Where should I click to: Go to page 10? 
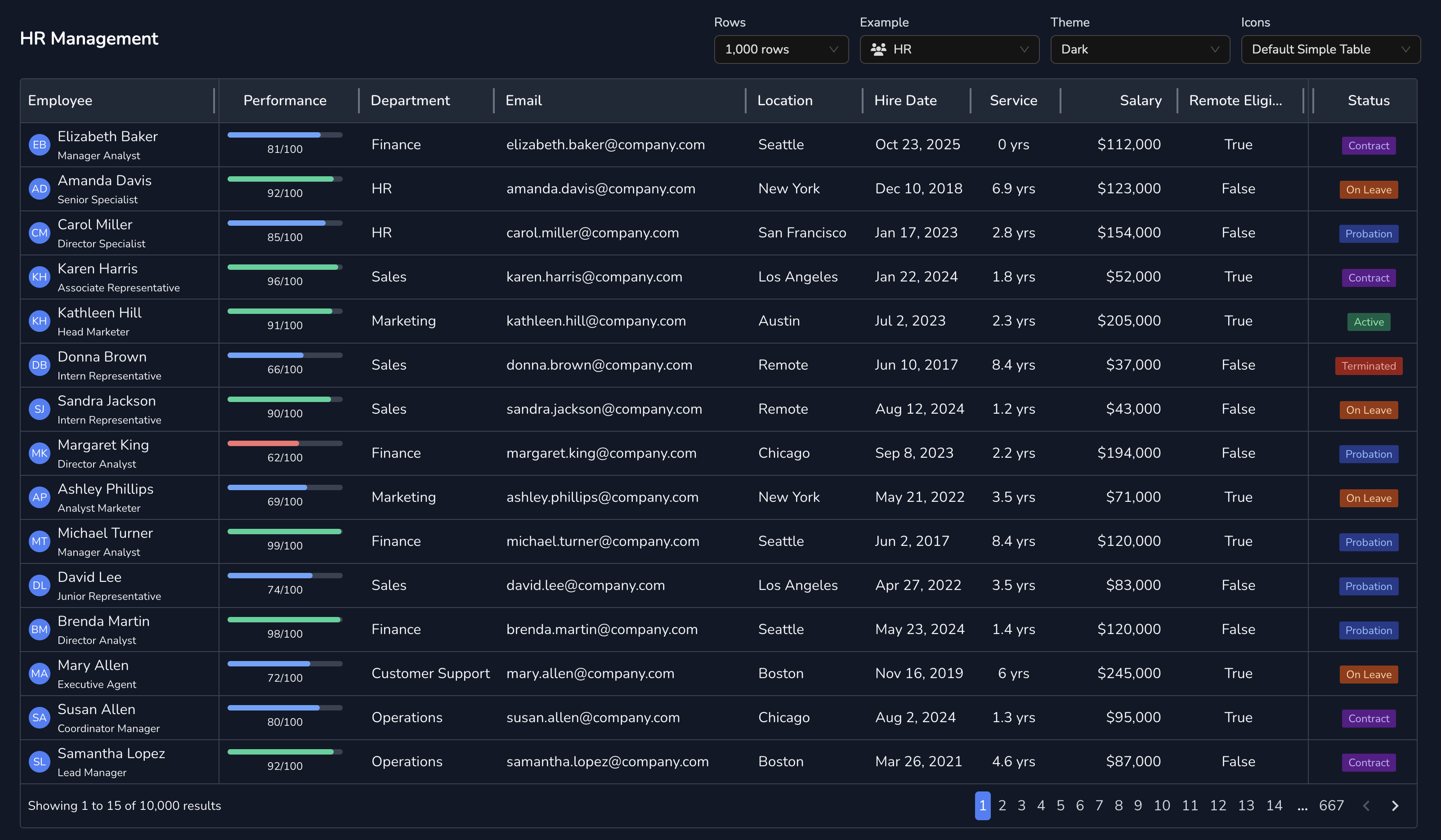pos(1161,806)
